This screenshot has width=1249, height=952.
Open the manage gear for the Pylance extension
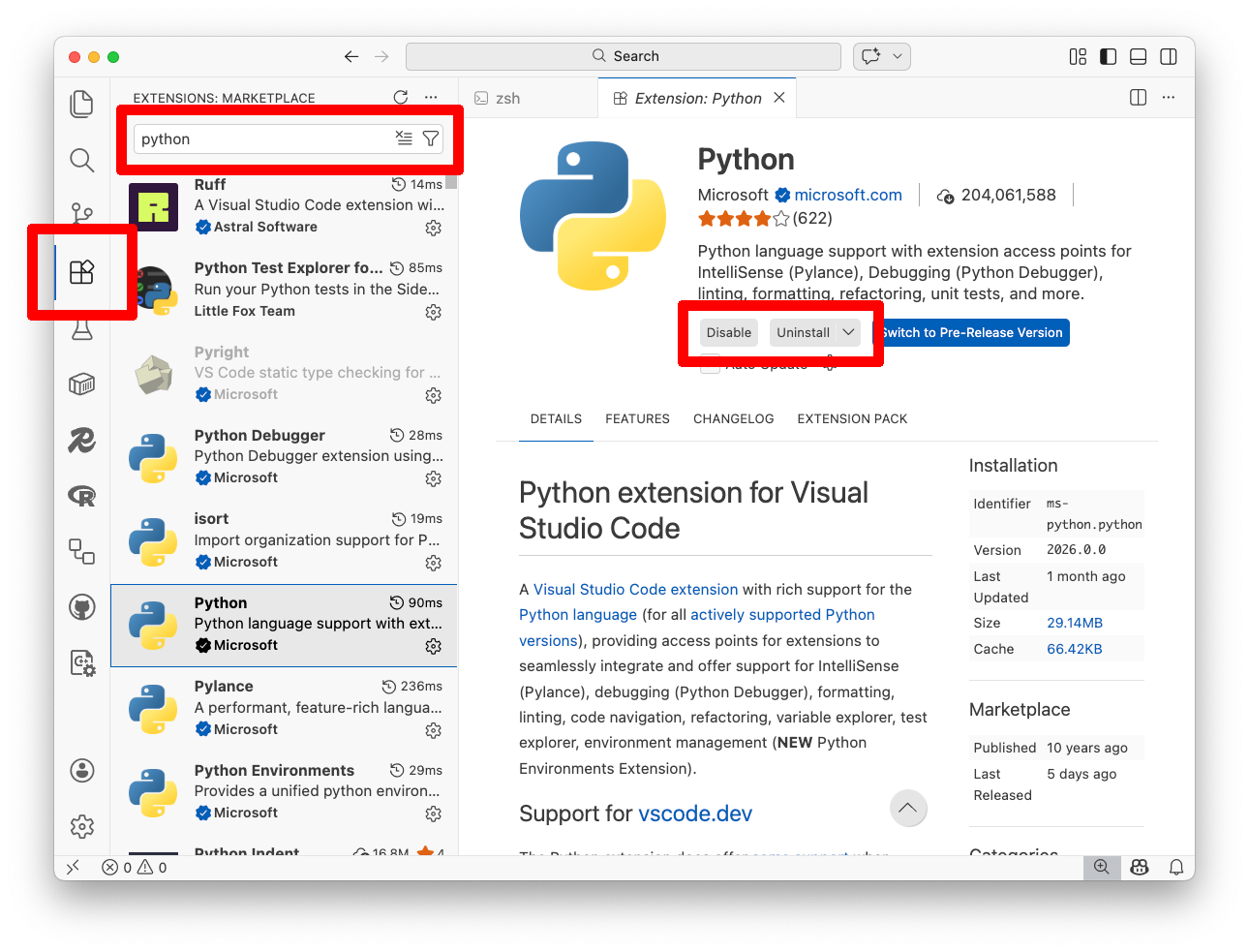point(433,730)
